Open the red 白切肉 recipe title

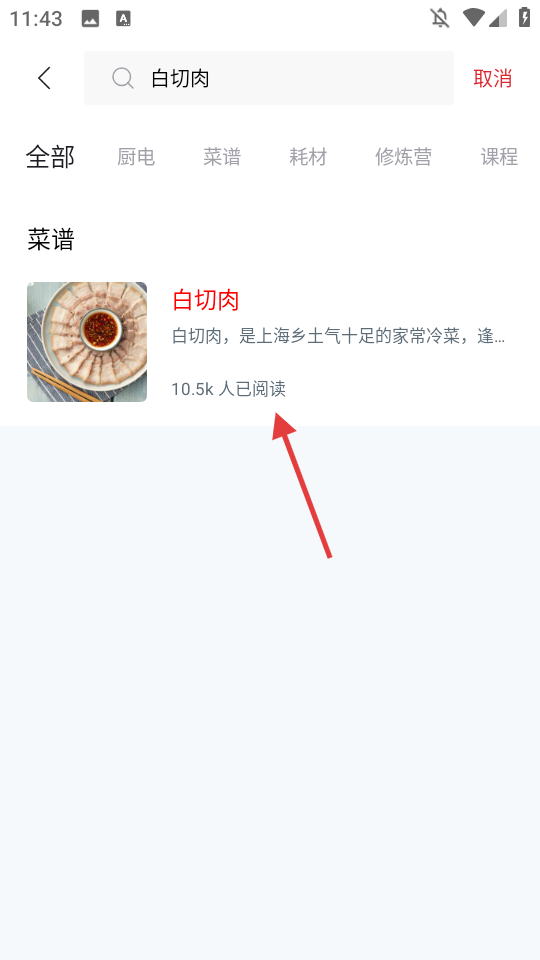(x=206, y=300)
